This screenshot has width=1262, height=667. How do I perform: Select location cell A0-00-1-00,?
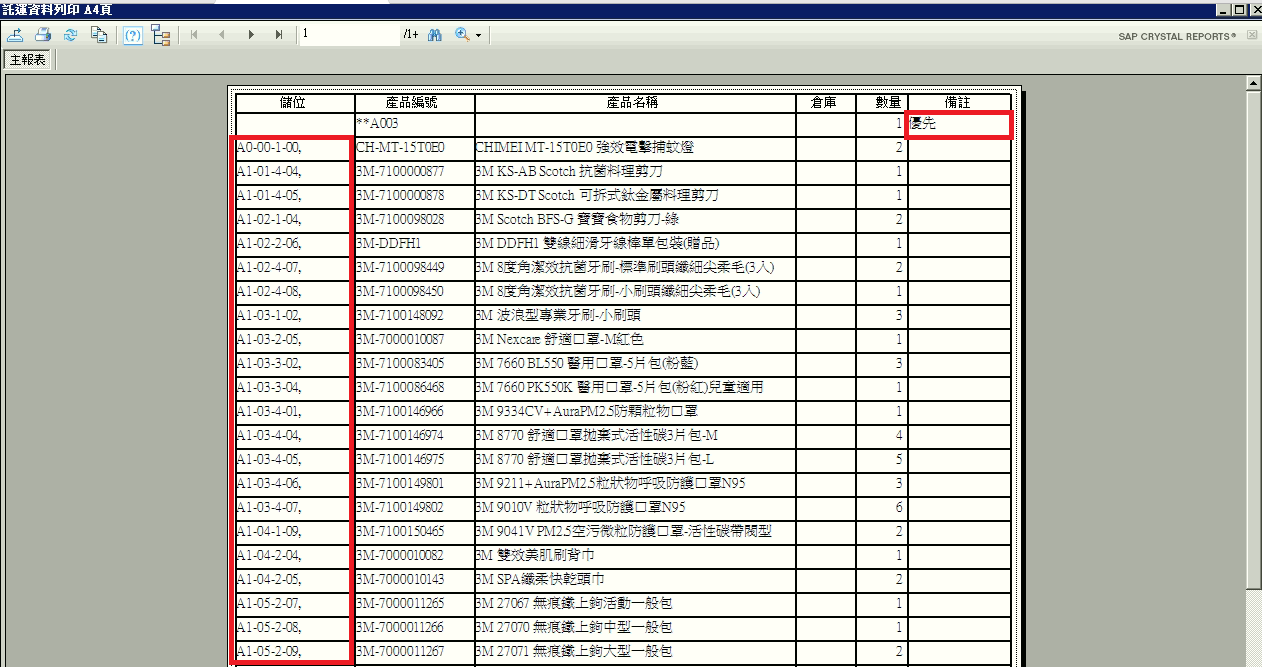[294, 147]
